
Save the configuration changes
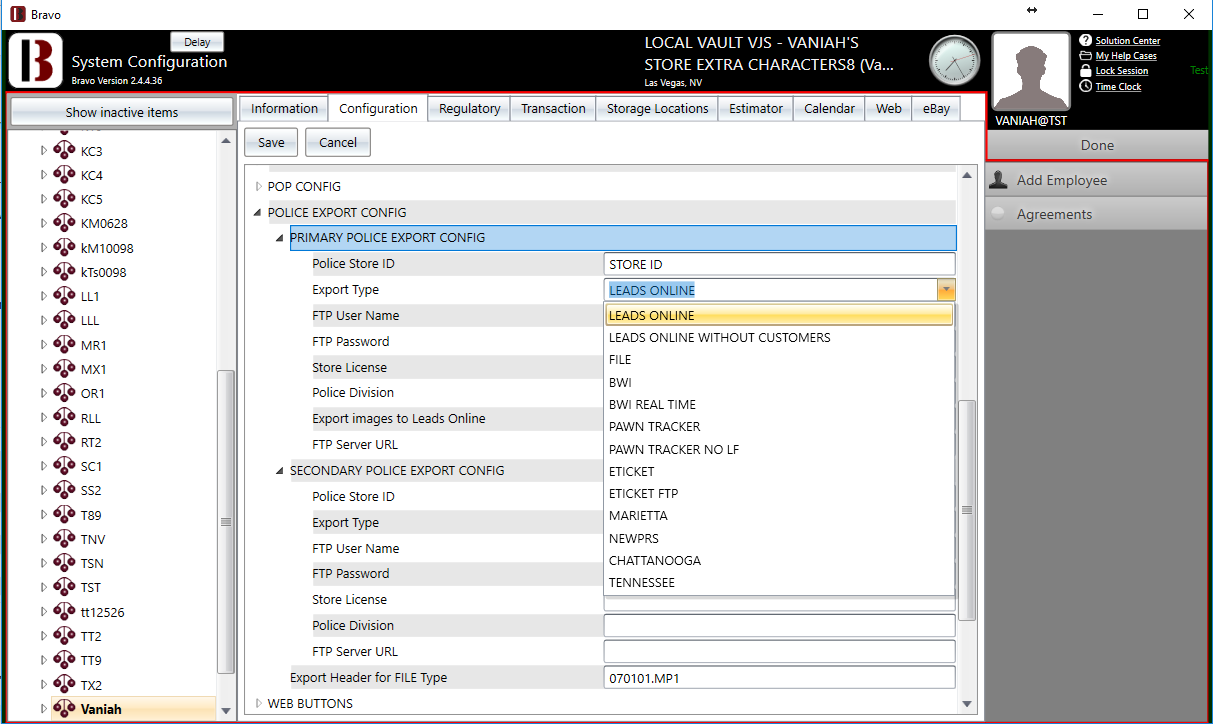[271, 142]
